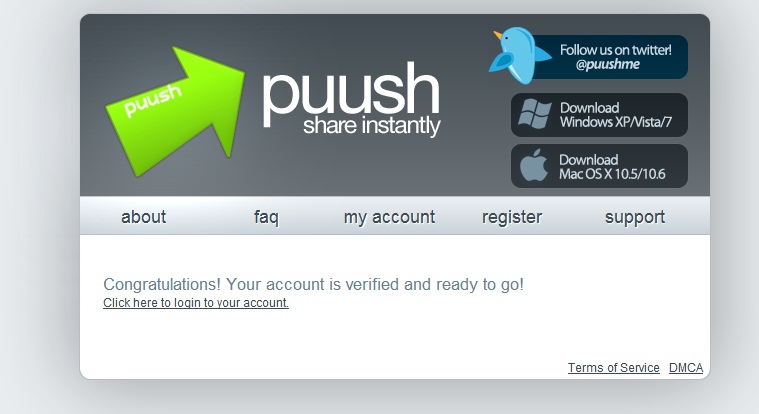This screenshot has height=414, width=759.
Task: Open the about tab
Action: (x=144, y=217)
